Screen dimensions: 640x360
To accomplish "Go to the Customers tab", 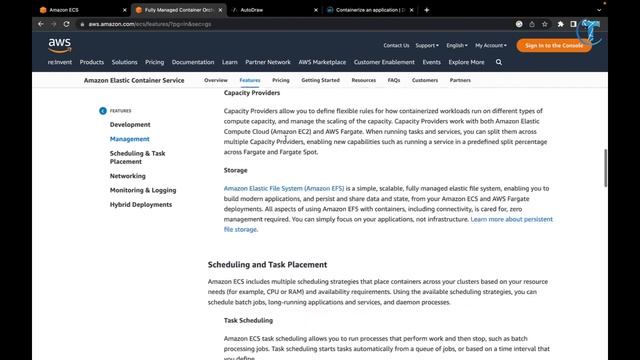I will click(425, 80).
